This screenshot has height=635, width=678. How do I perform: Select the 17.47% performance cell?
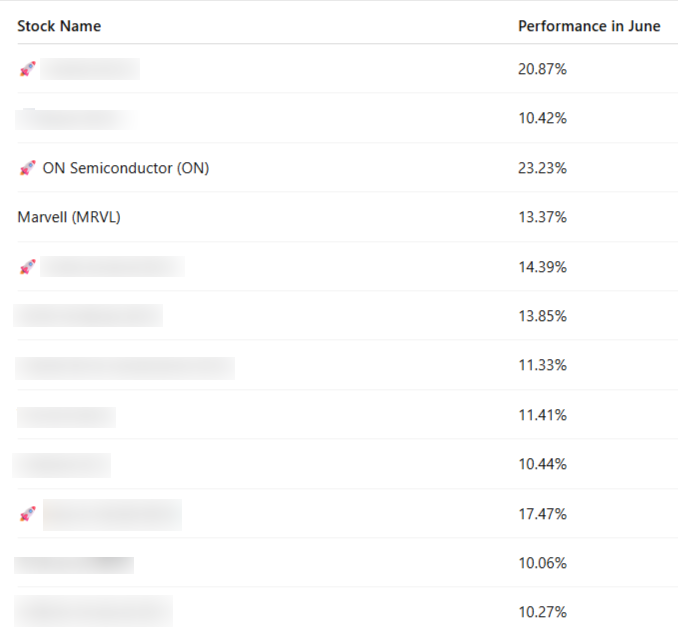(x=542, y=514)
